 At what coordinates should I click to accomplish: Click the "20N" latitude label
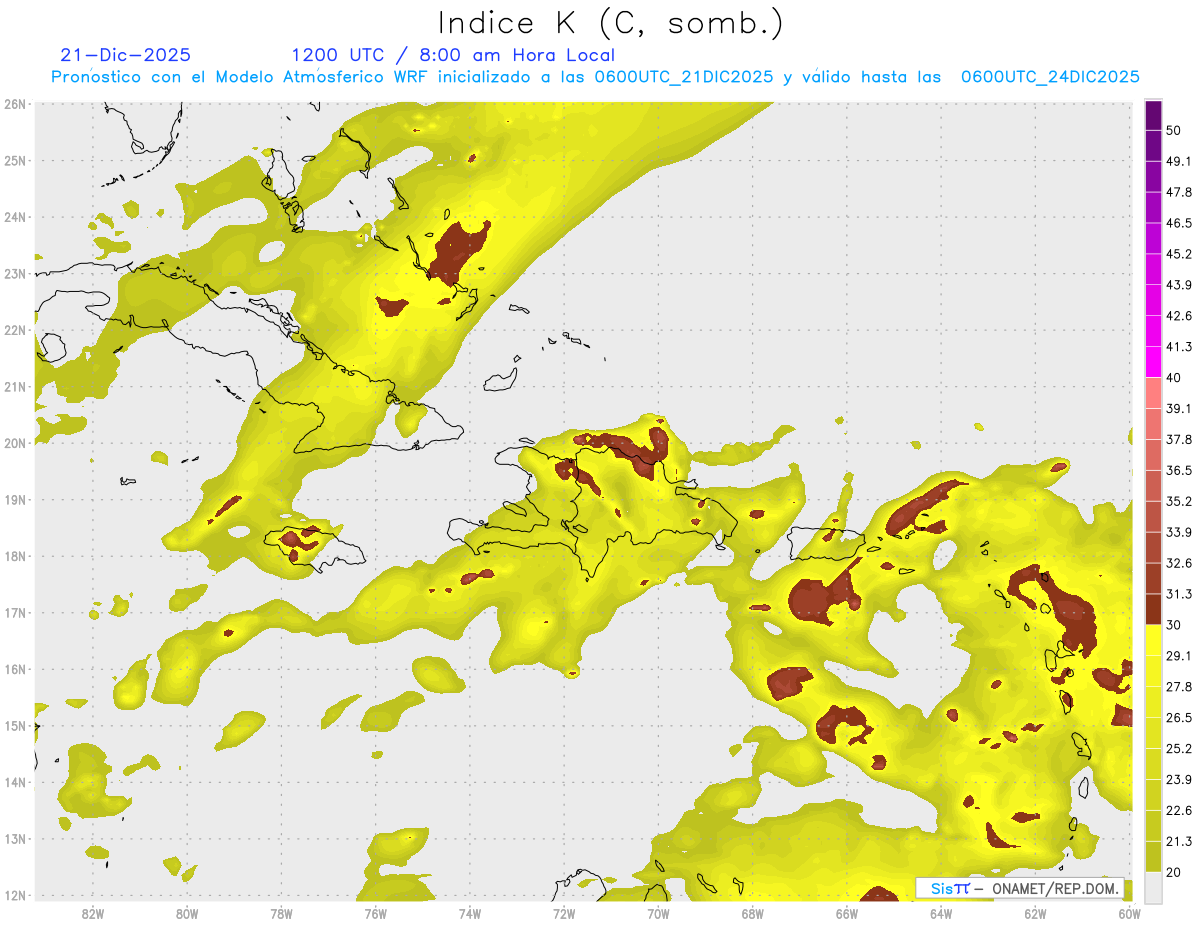(15, 443)
